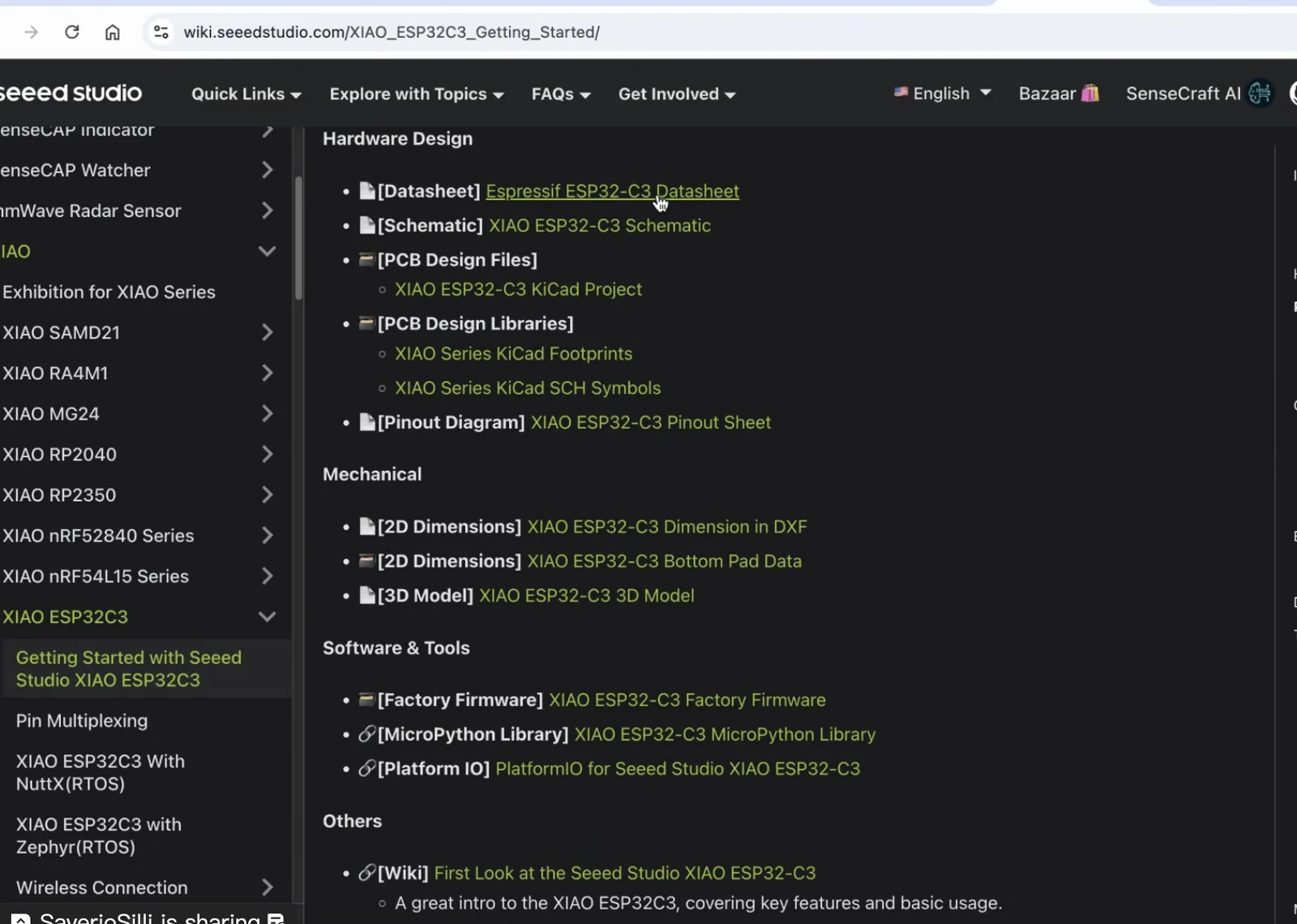Click the box icon beside Bottom Pad Data row

pos(367,560)
